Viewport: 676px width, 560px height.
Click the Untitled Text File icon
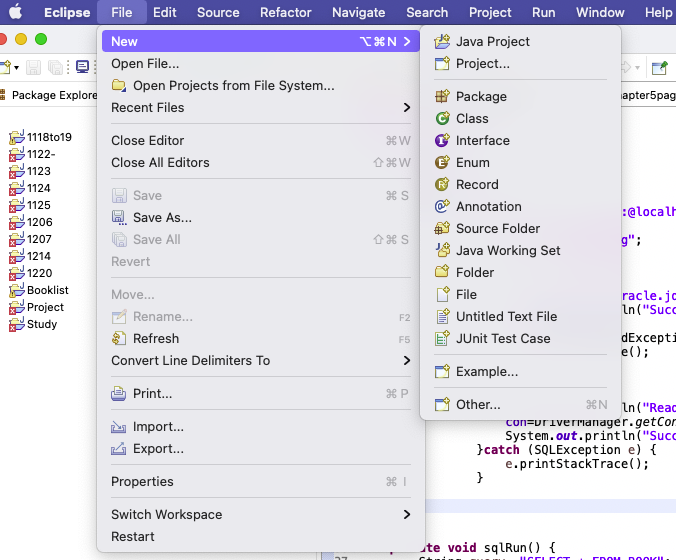click(442, 316)
